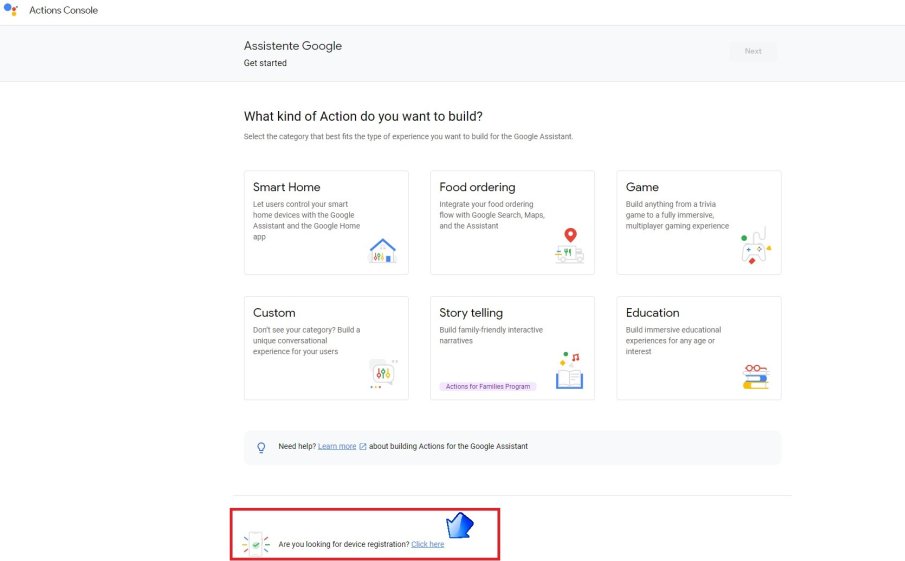Click the Food ordering delivery truck icon
Viewport: 905px width, 561px height.
tap(570, 245)
